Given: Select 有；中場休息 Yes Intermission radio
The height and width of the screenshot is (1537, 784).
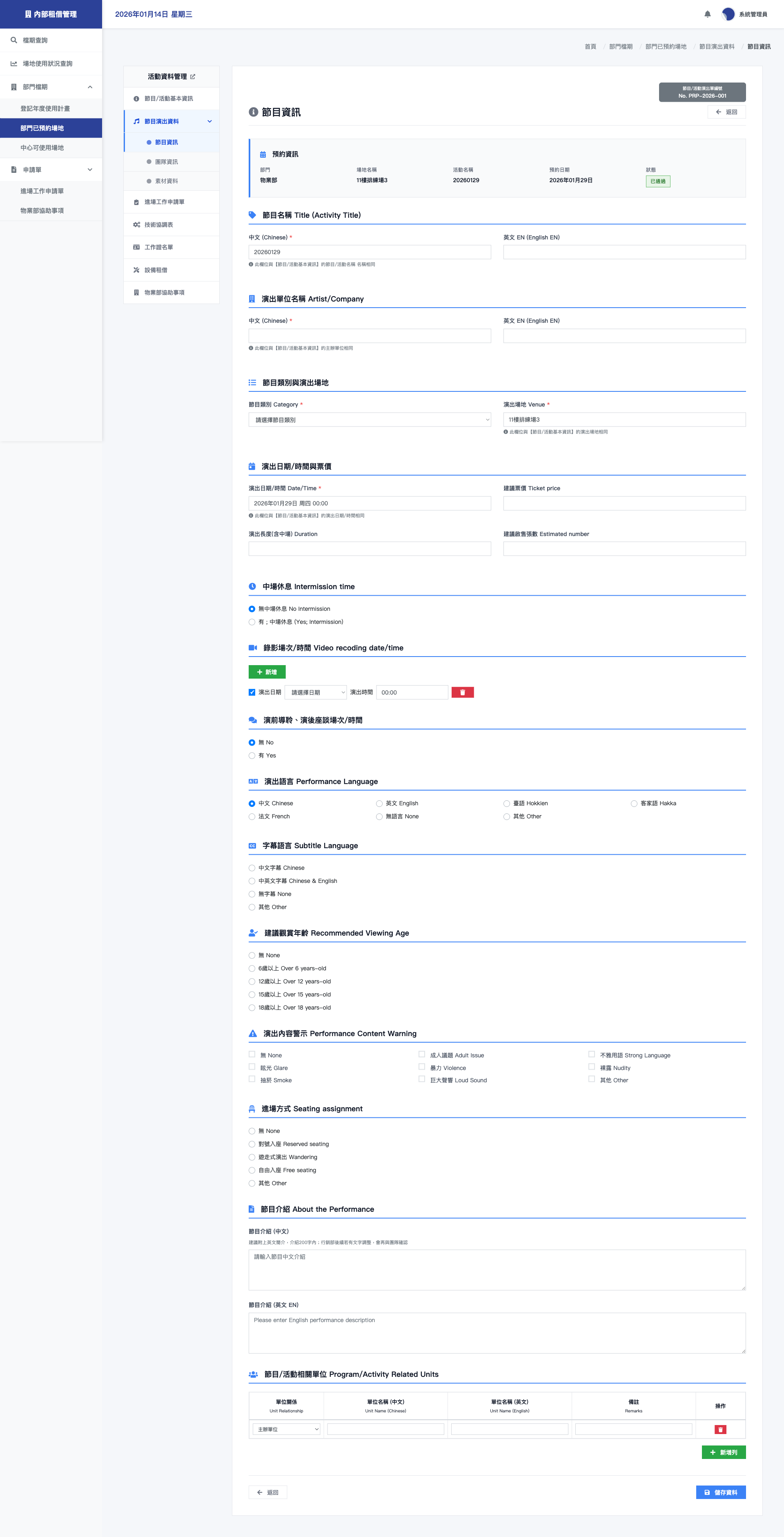Looking at the screenshot, I should [252, 622].
